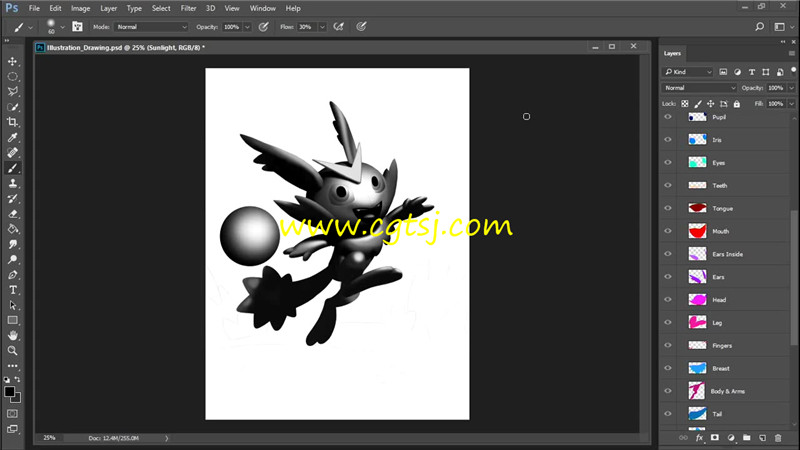Open the foreground color picker
800x450 pixels.
9,391
